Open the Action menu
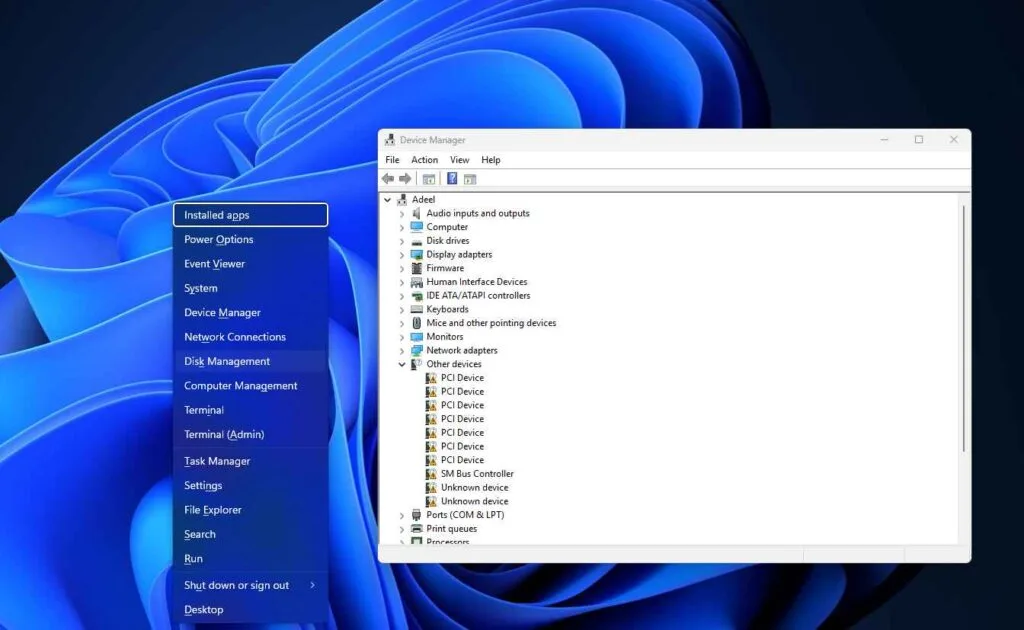Screen dimensions: 1024x630 click(x=424, y=160)
